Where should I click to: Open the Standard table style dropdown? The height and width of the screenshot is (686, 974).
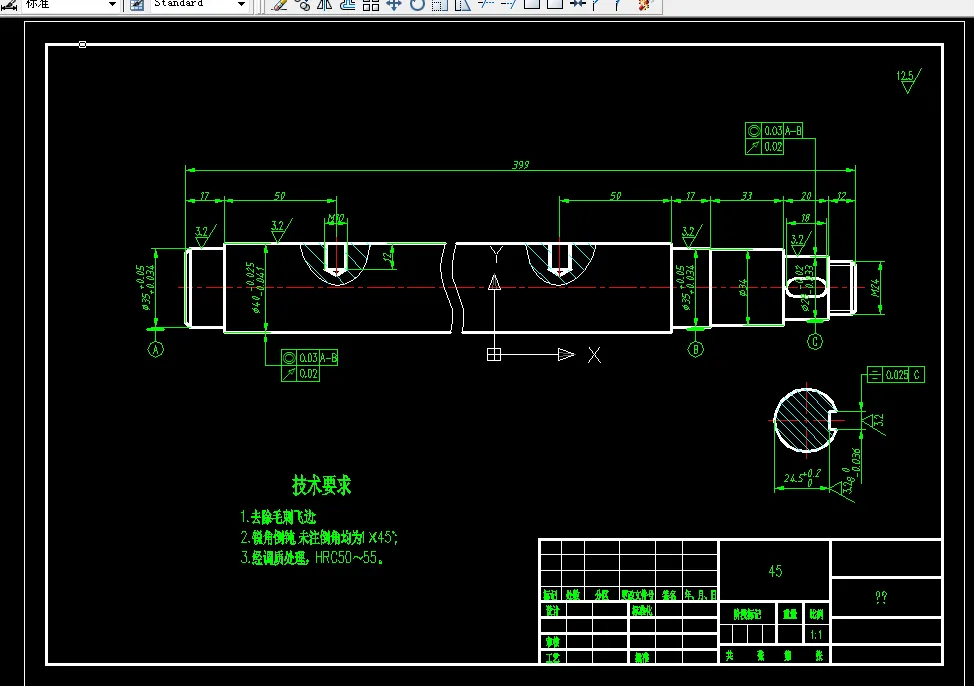(x=242, y=4)
